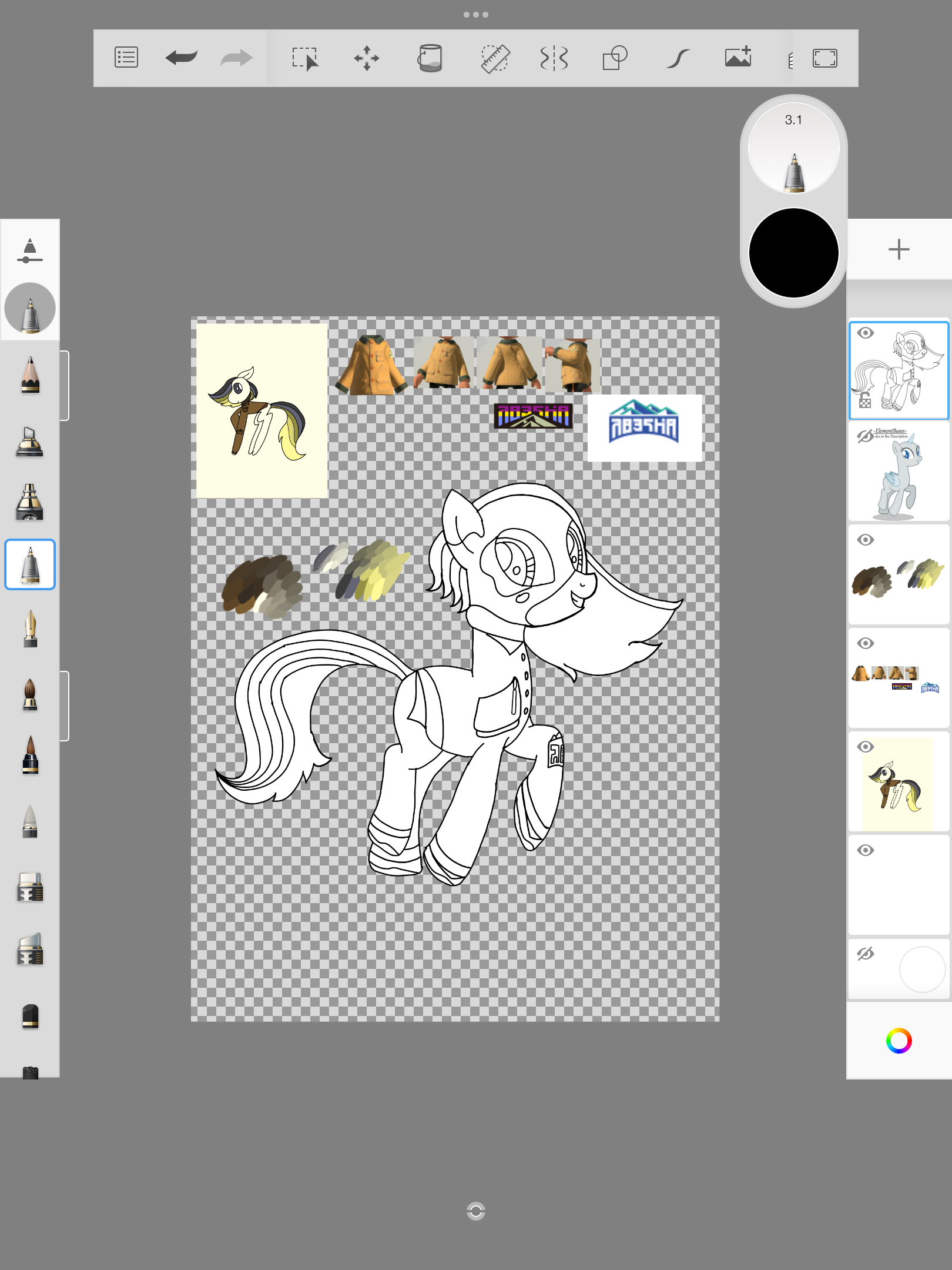Image resolution: width=952 pixels, height=1270 pixels.
Task: Tap the background layer color circle
Action: (922, 969)
